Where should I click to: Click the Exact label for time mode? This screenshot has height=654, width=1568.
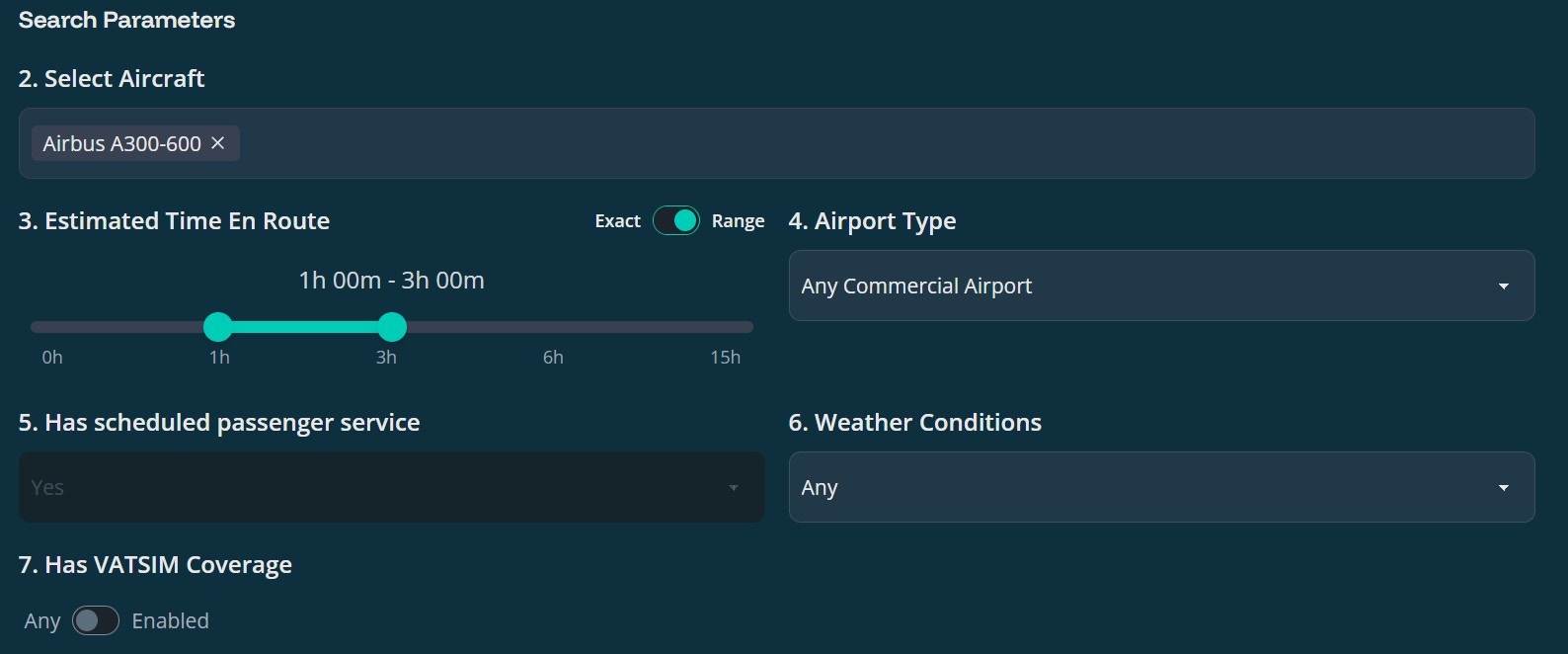pyautogui.click(x=617, y=221)
